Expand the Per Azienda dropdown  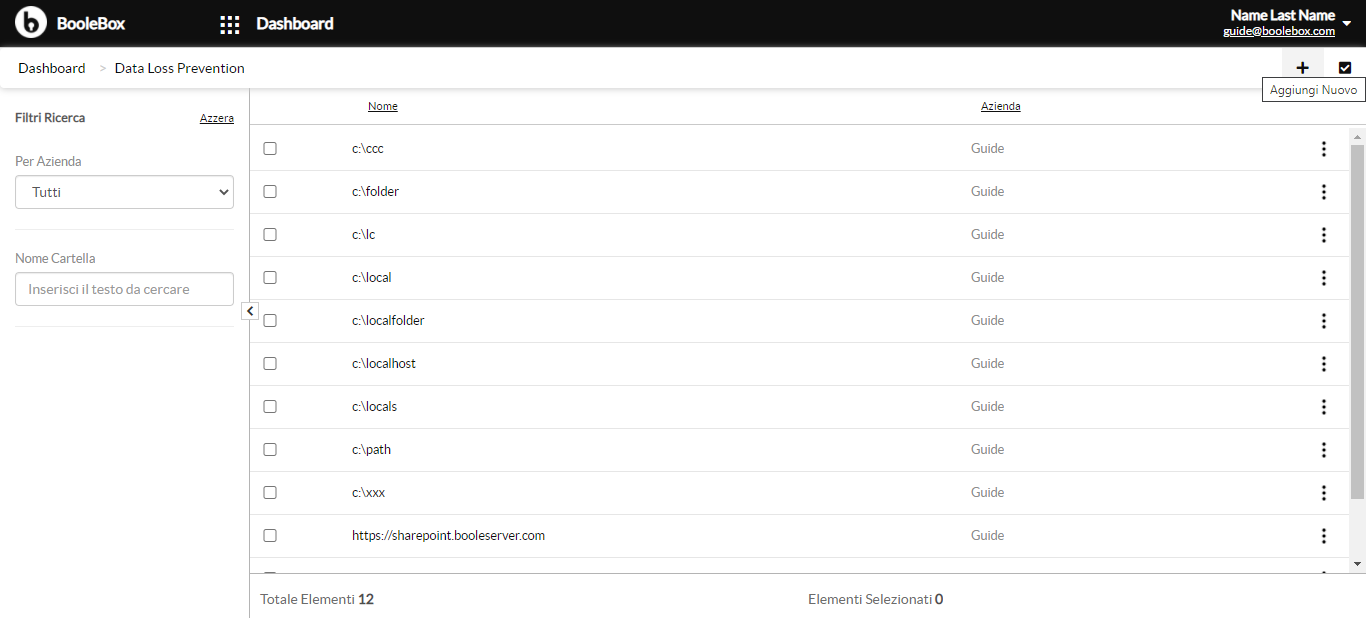tap(124, 192)
